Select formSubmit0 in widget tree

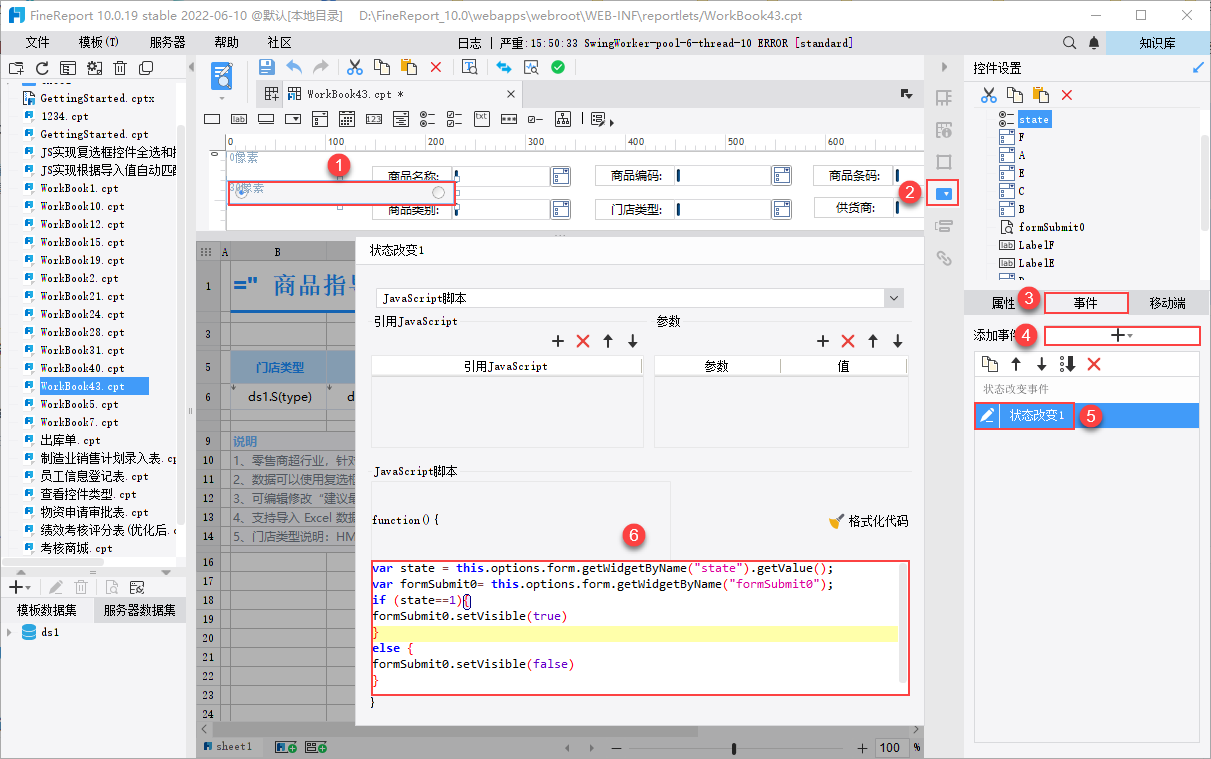point(1051,227)
